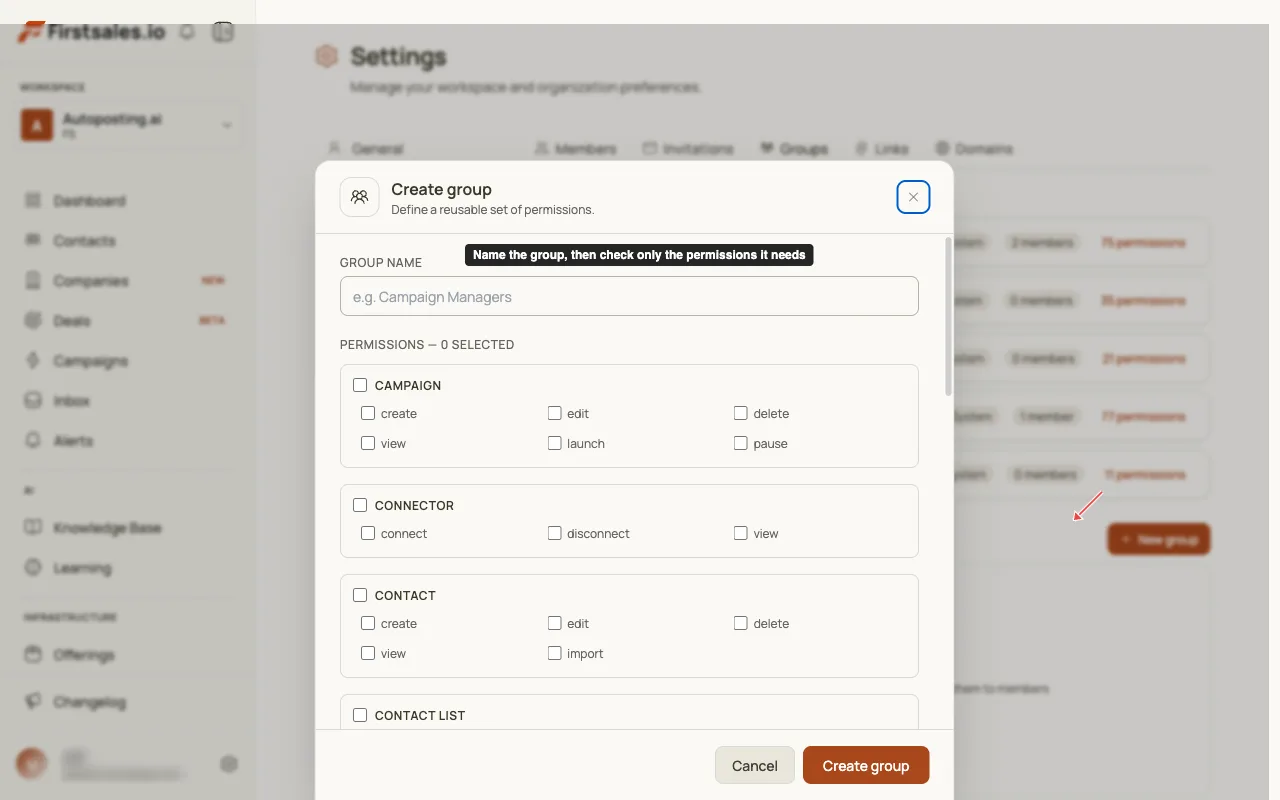Click the Companies building icon
Image resolution: width=1280 pixels, height=800 pixels.
tap(33, 281)
